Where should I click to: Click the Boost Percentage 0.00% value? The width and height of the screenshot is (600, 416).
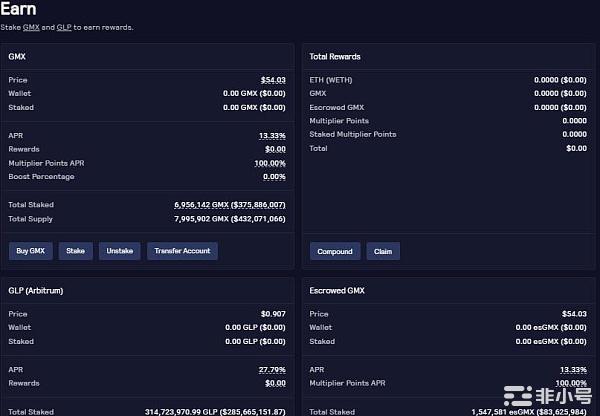274,177
